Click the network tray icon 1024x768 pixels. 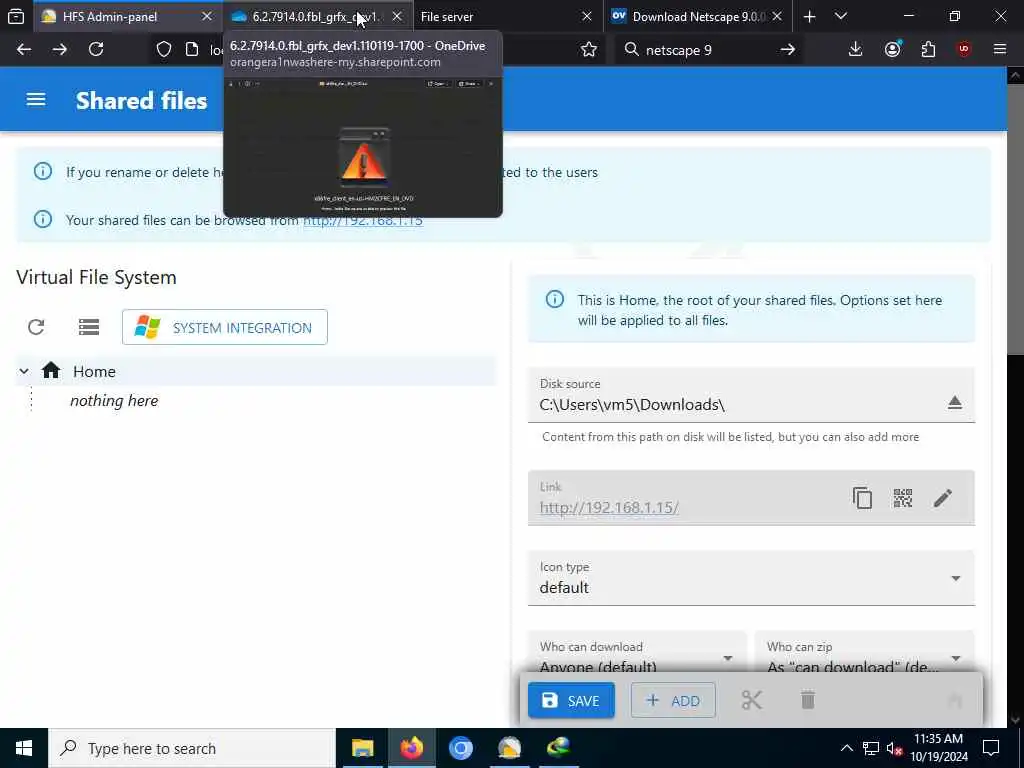click(x=871, y=748)
